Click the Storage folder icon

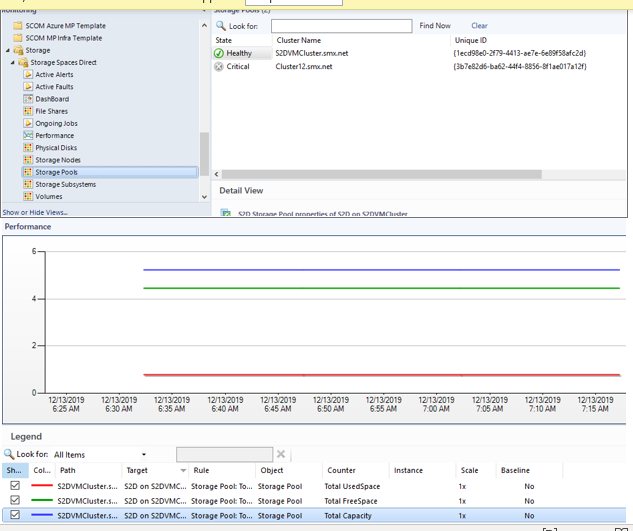pos(18,50)
